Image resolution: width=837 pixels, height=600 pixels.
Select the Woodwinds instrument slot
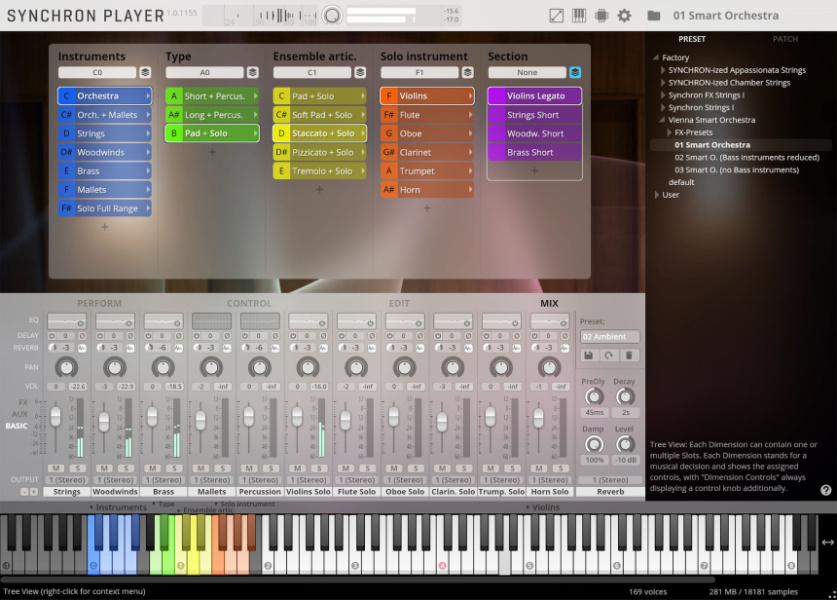click(x=104, y=152)
